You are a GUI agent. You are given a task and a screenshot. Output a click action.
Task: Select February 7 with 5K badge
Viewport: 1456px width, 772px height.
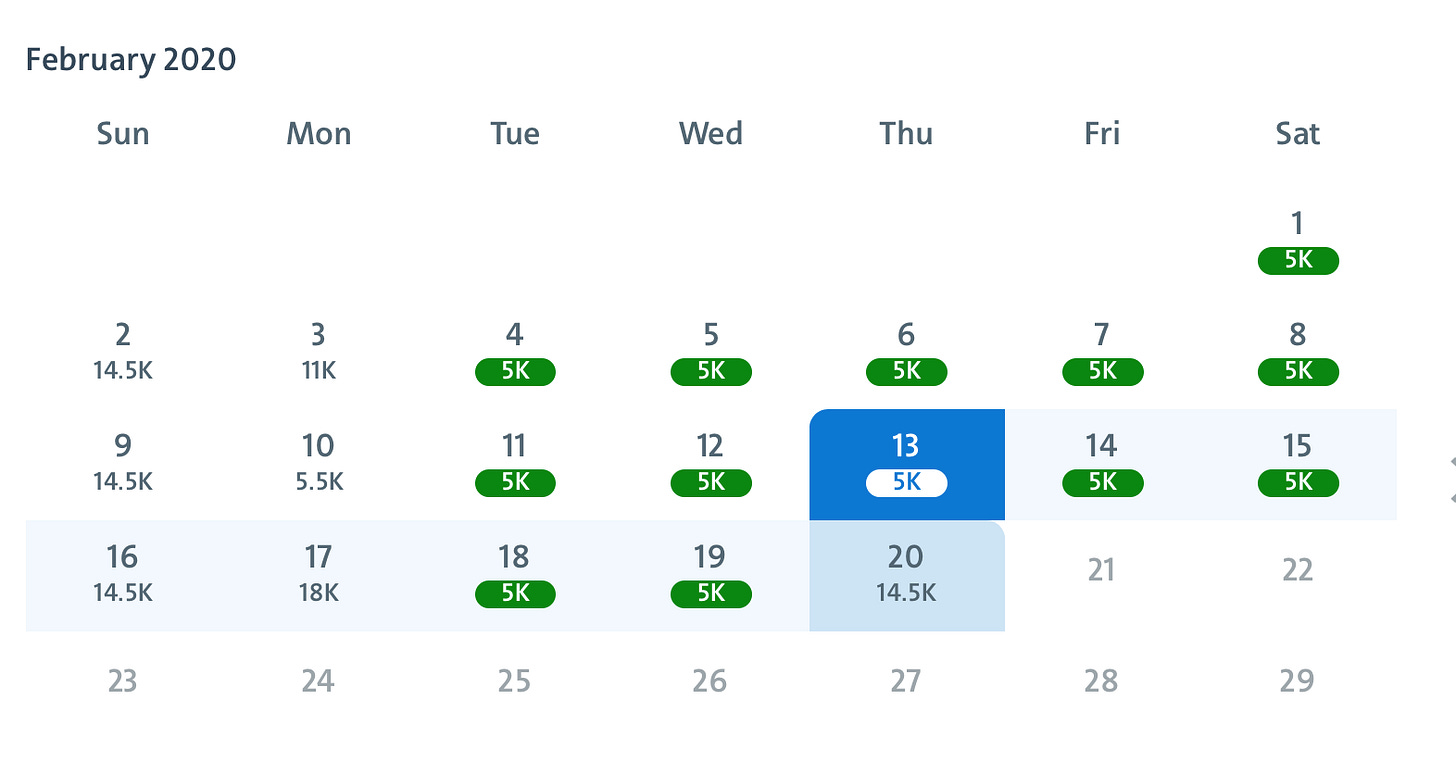[x=1102, y=354]
